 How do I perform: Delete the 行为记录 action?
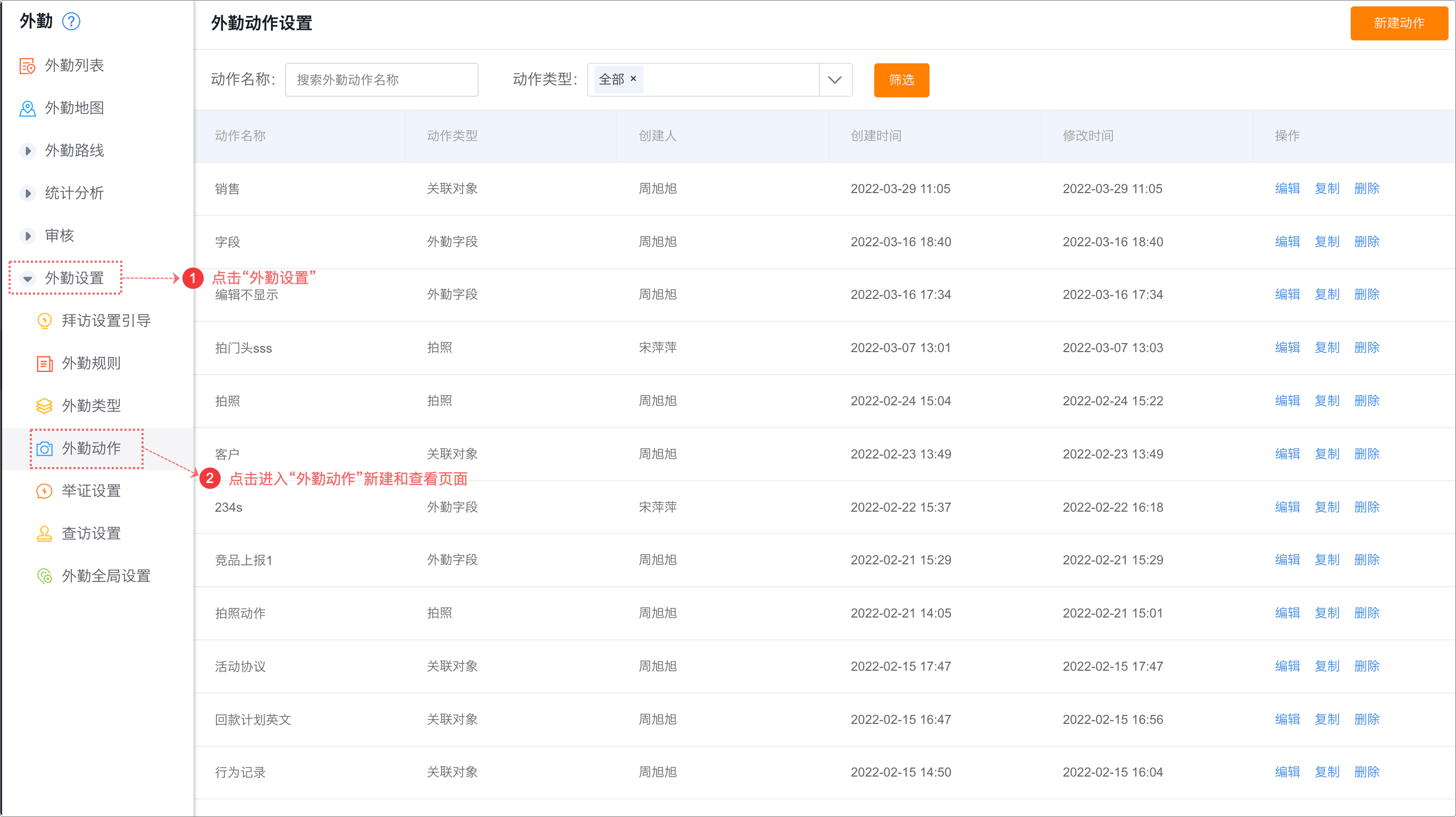click(1366, 771)
